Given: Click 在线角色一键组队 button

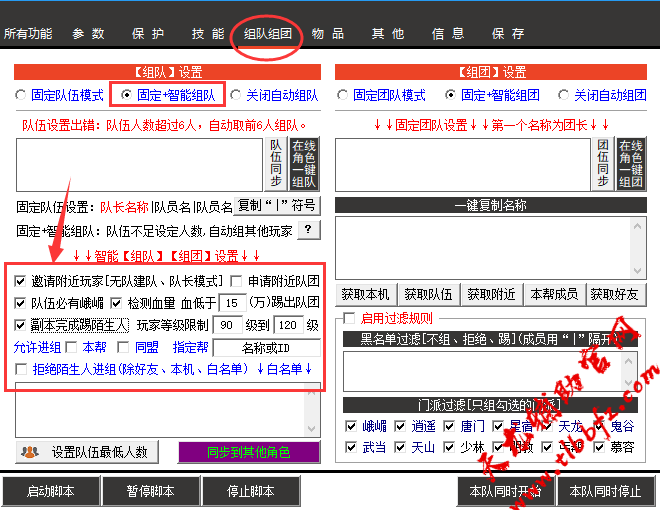Looking at the screenshot, I should 304,164.
